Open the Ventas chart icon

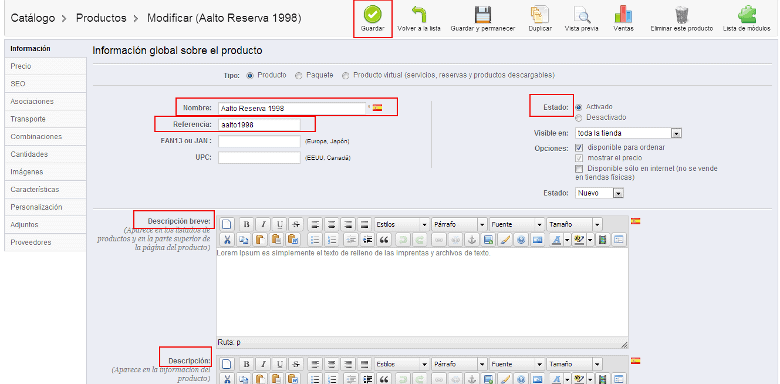click(x=623, y=14)
